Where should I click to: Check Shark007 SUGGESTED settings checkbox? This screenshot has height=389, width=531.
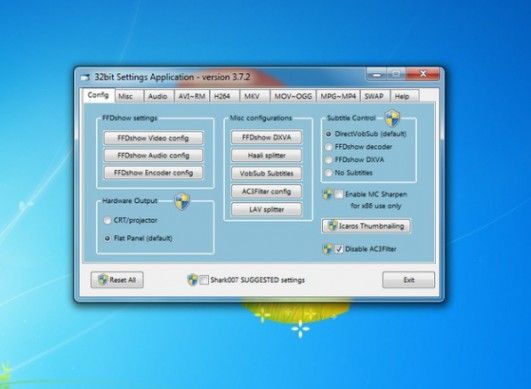click(204, 280)
